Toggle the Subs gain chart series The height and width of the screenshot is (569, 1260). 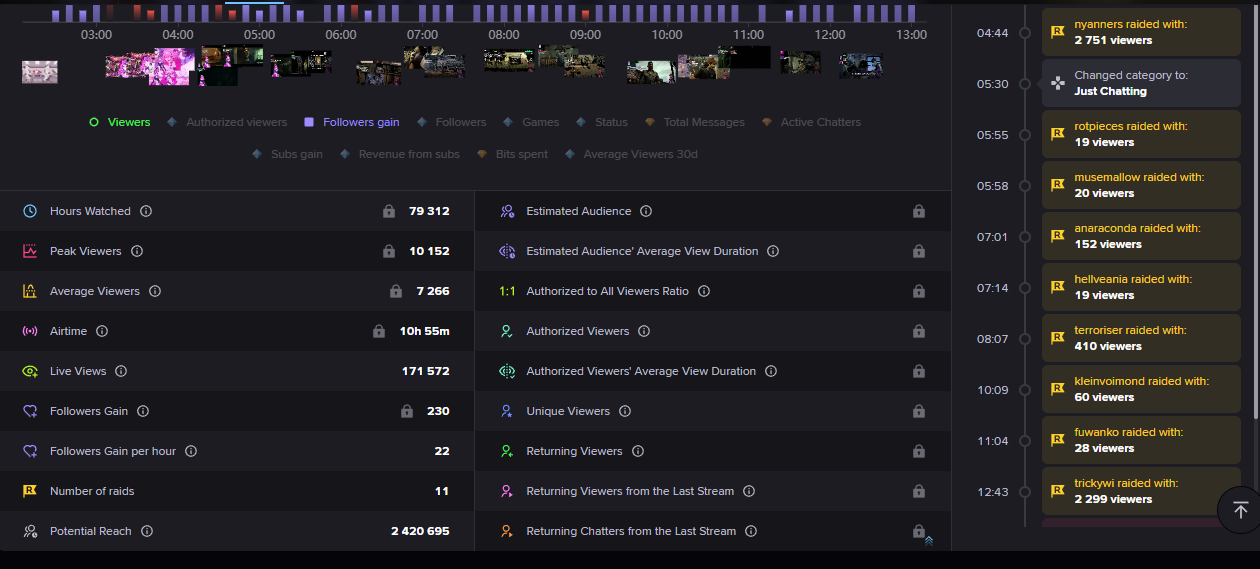click(x=287, y=154)
